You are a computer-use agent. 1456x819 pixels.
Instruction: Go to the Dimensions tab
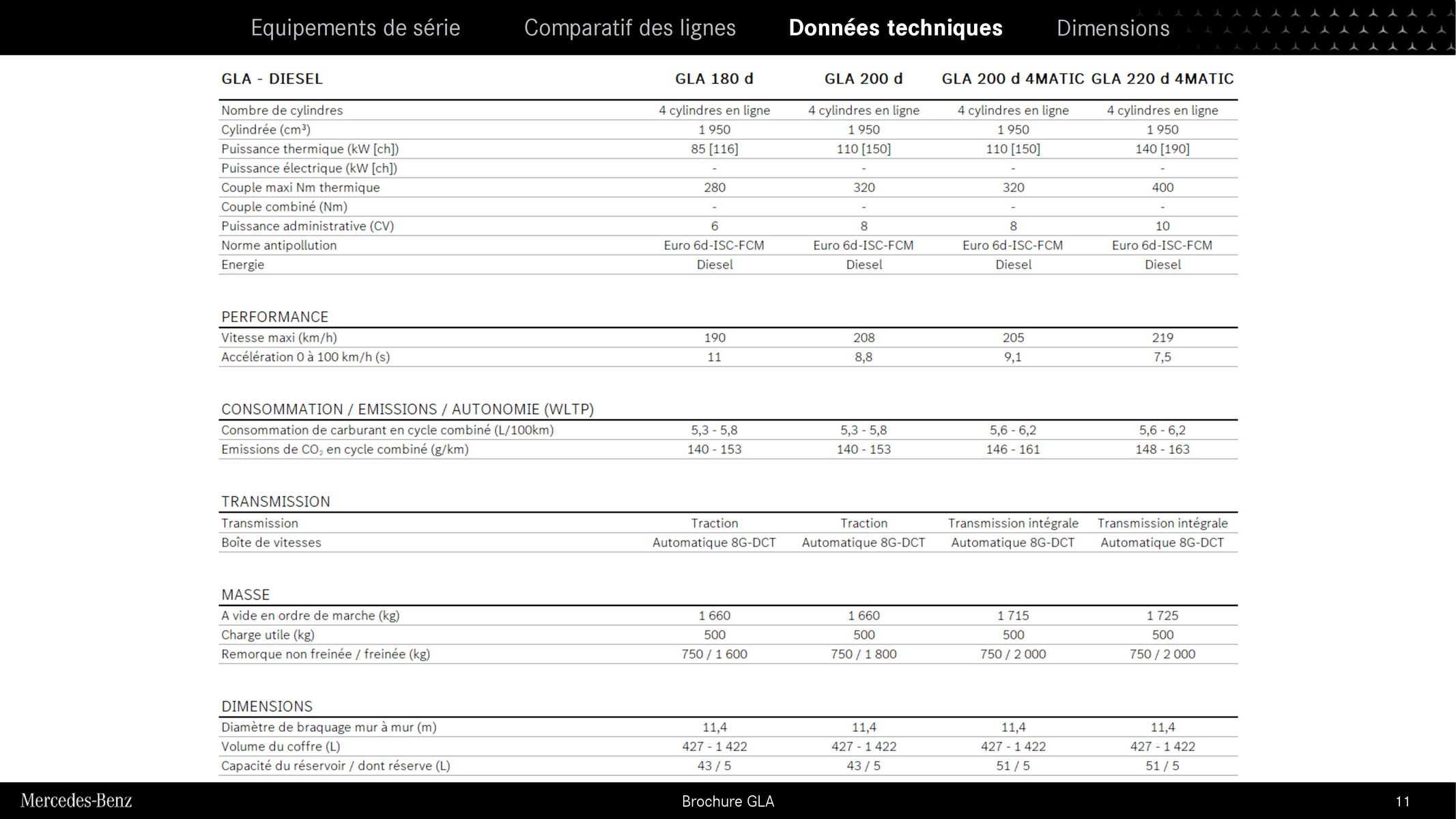coord(1113,28)
